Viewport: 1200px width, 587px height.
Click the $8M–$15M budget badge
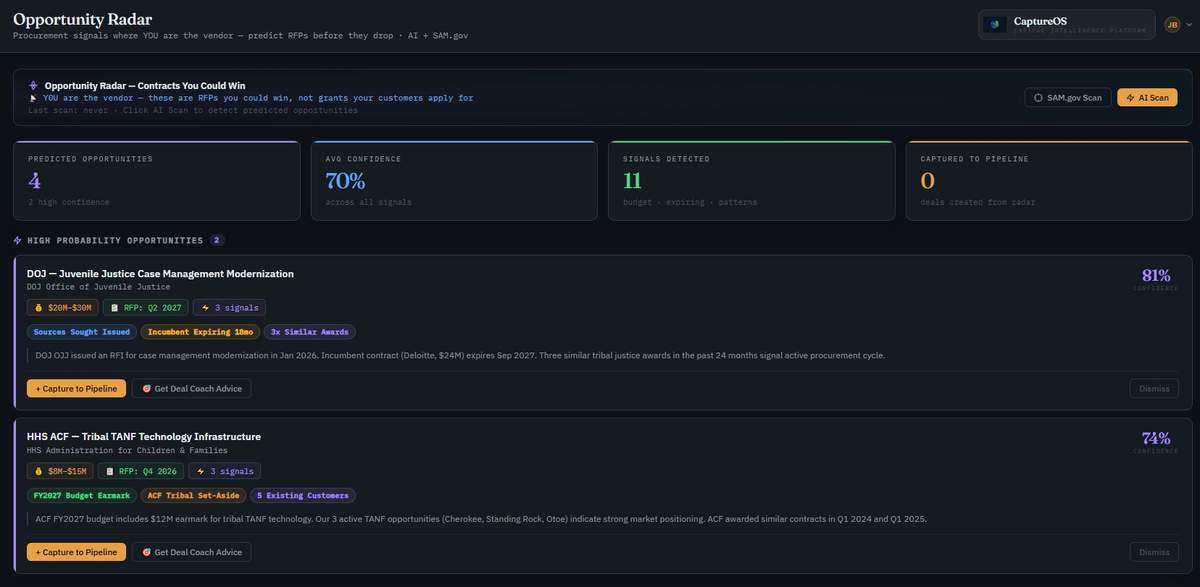click(60, 471)
